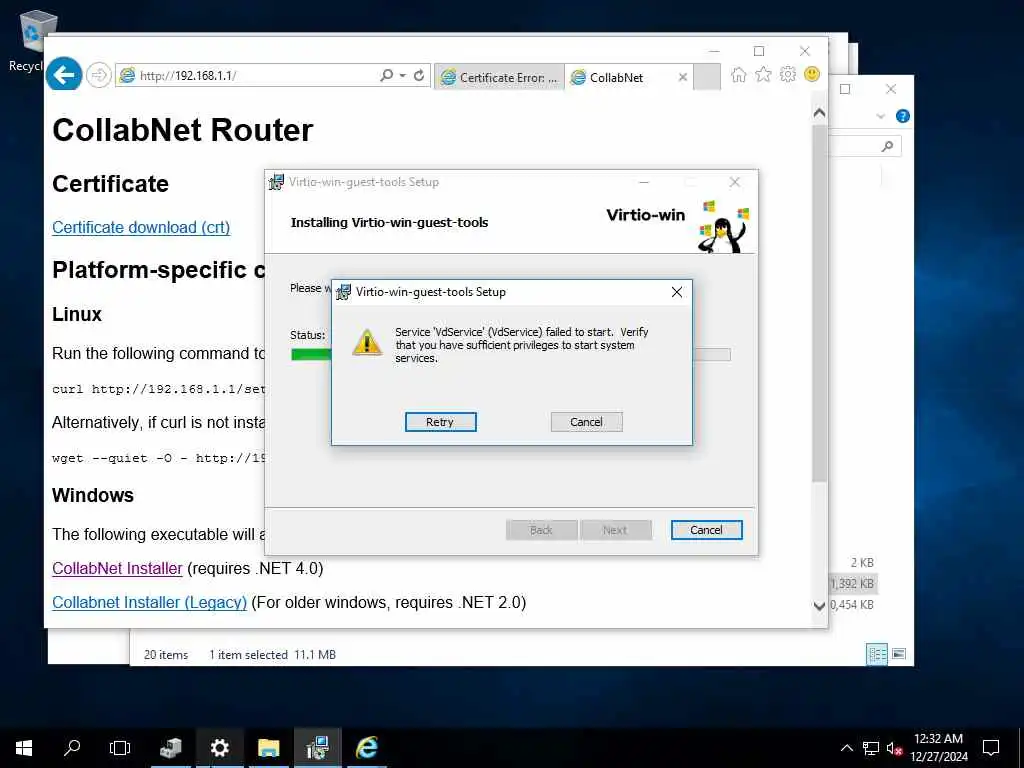
Task: Expand the File Explorer ribbon chevron
Action: 880,116
